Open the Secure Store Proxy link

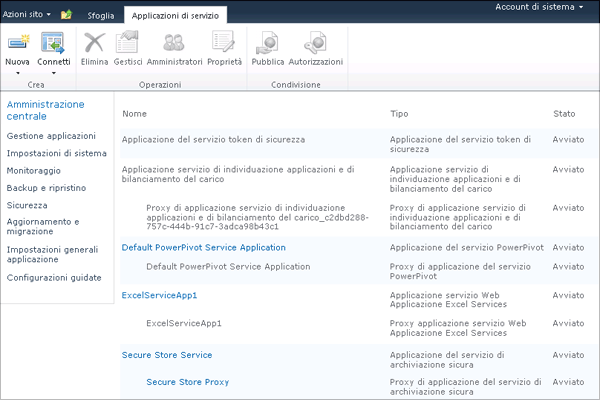(188, 382)
